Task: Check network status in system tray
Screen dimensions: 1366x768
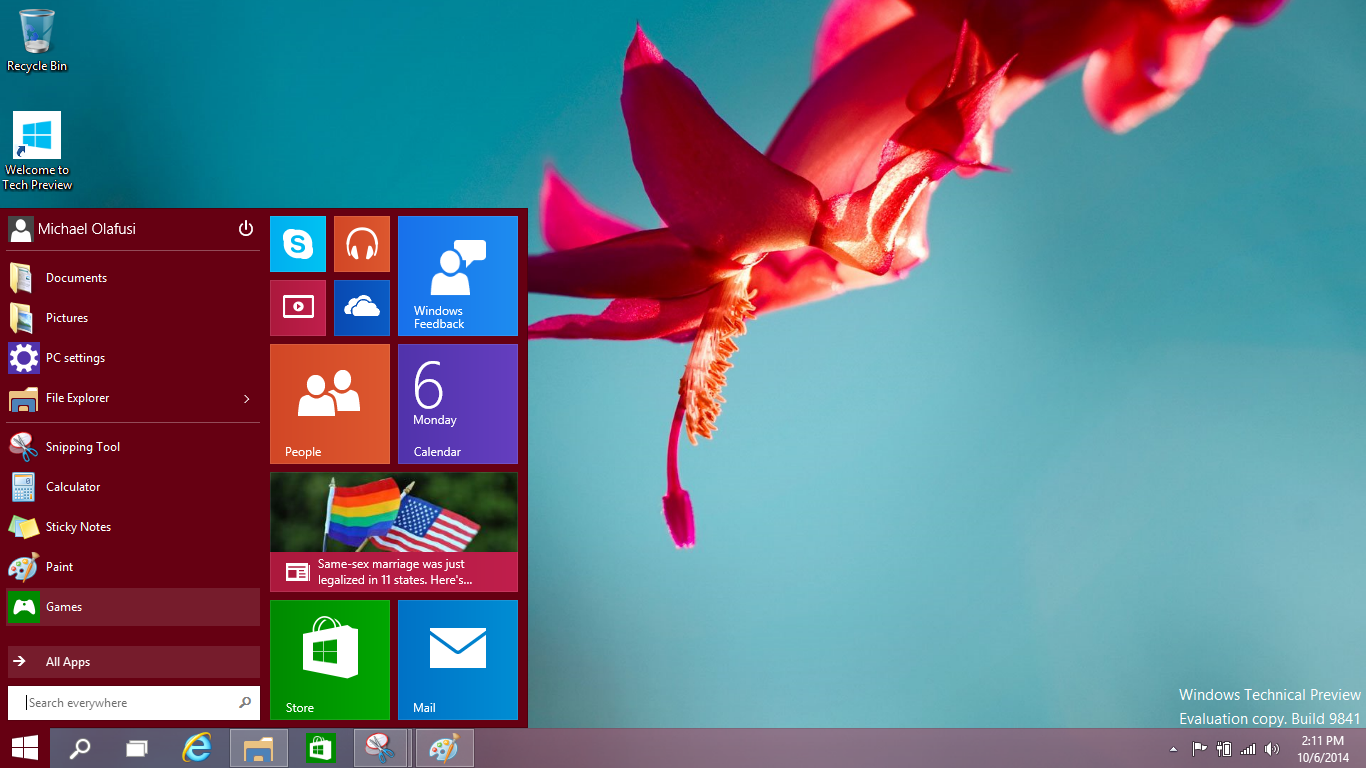Action: click(x=1247, y=747)
